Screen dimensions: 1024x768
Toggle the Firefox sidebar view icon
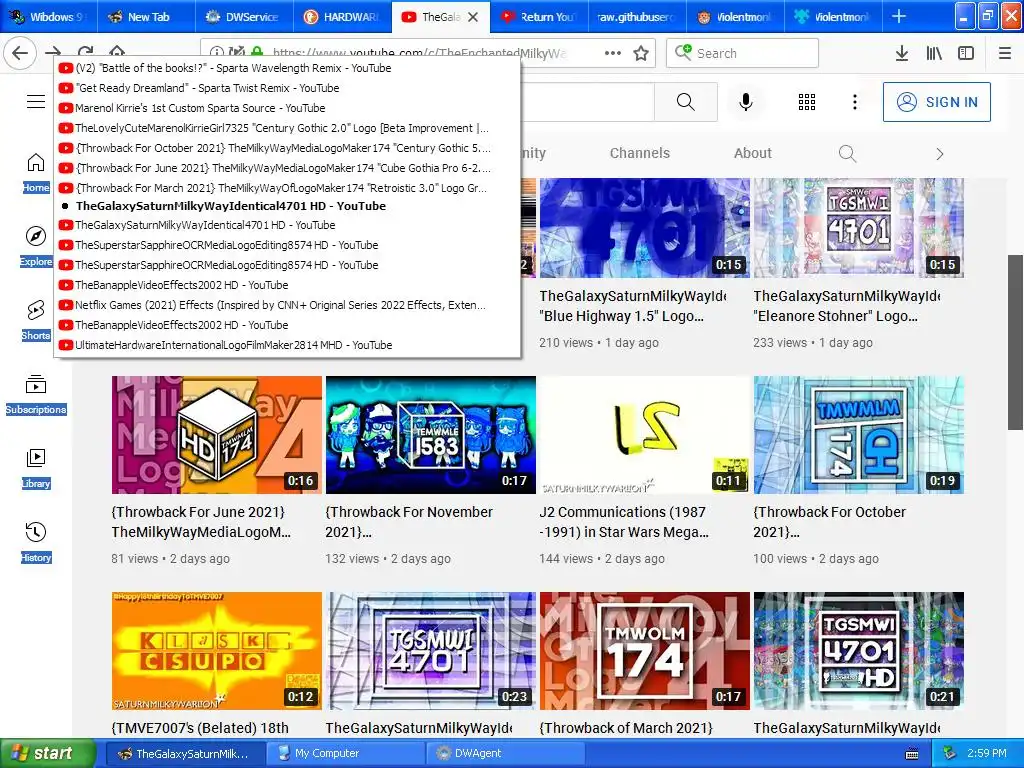coord(966,54)
